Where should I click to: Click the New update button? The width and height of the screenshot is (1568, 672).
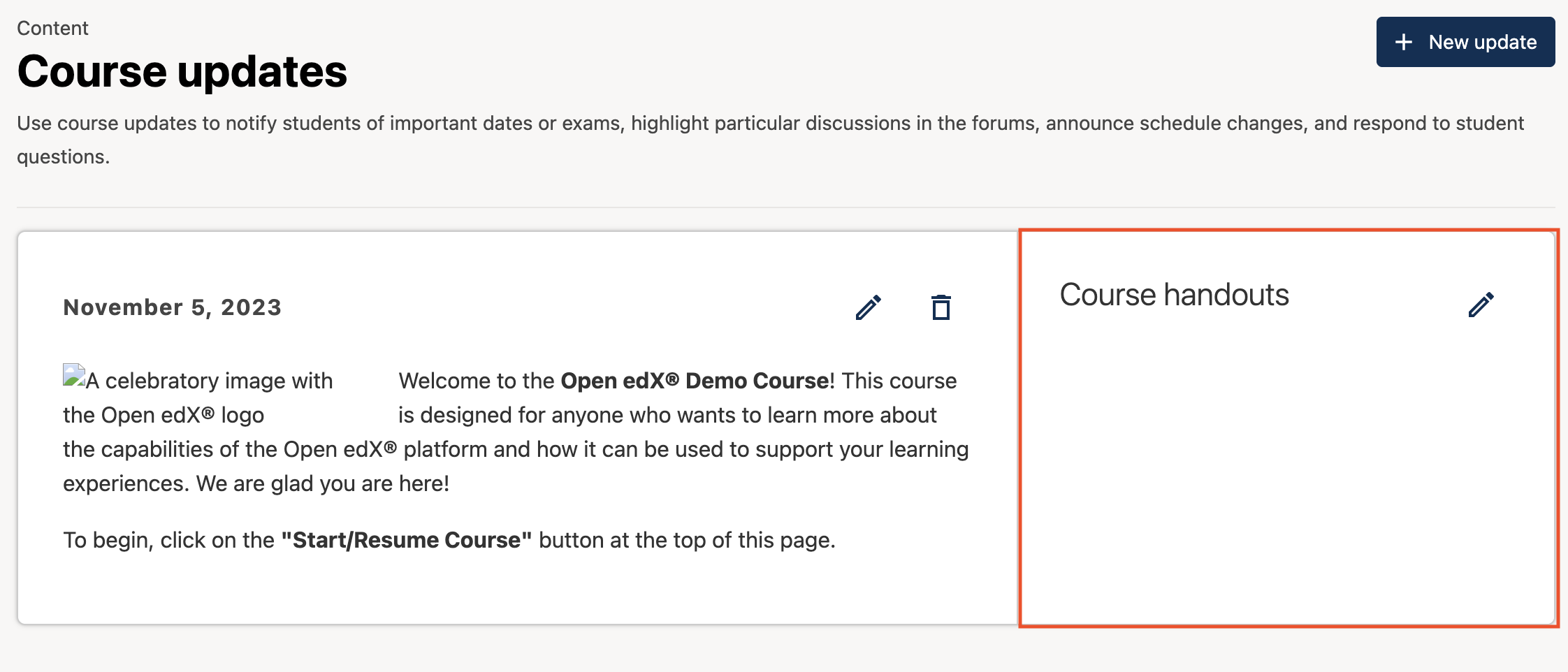(x=1465, y=42)
